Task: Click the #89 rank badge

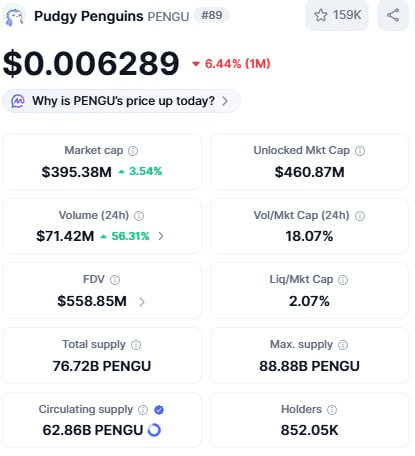Action: pyautogui.click(x=212, y=15)
